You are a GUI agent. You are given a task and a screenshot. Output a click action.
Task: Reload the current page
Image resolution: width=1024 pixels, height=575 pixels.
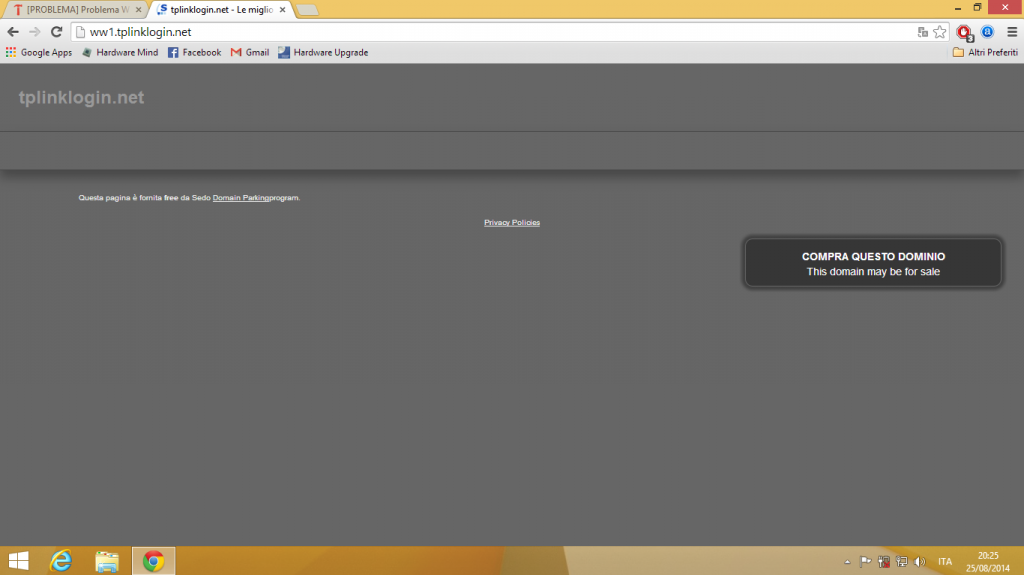[x=56, y=32]
